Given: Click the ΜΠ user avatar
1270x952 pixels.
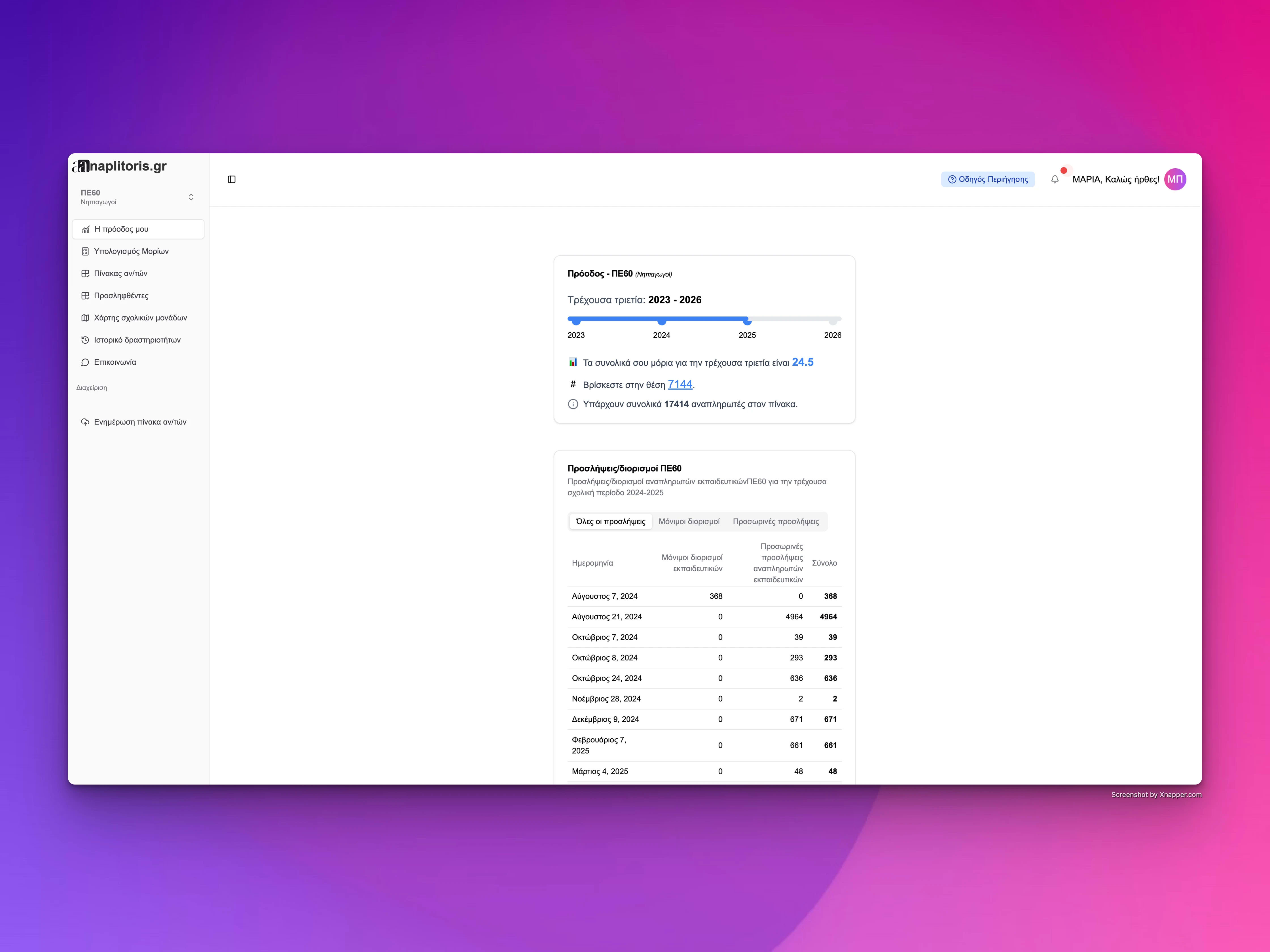Looking at the screenshot, I should (x=1175, y=180).
